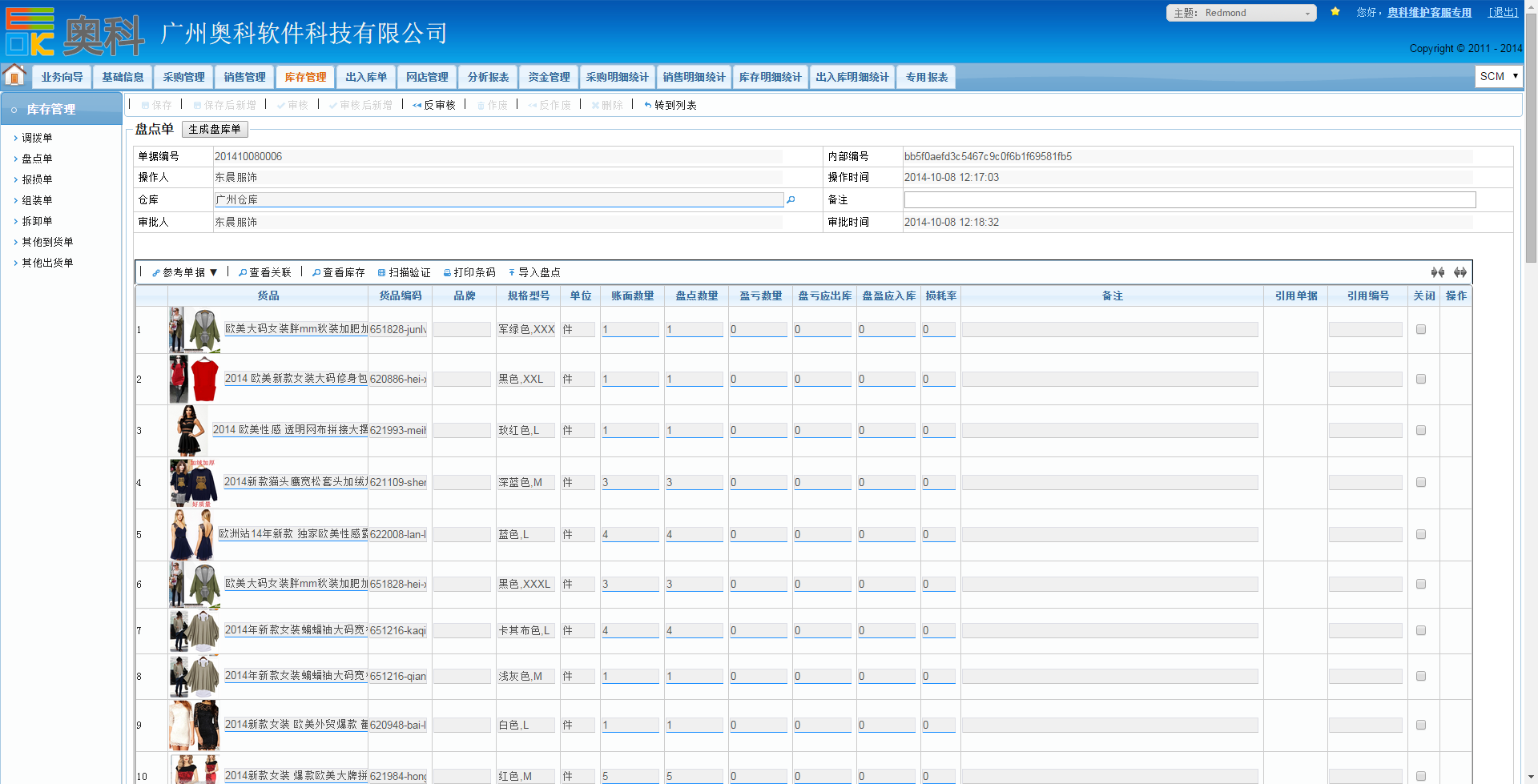This screenshot has height=784, width=1538.
Task: Click the yellow favorites star icon
Action: pos(1335,12)
